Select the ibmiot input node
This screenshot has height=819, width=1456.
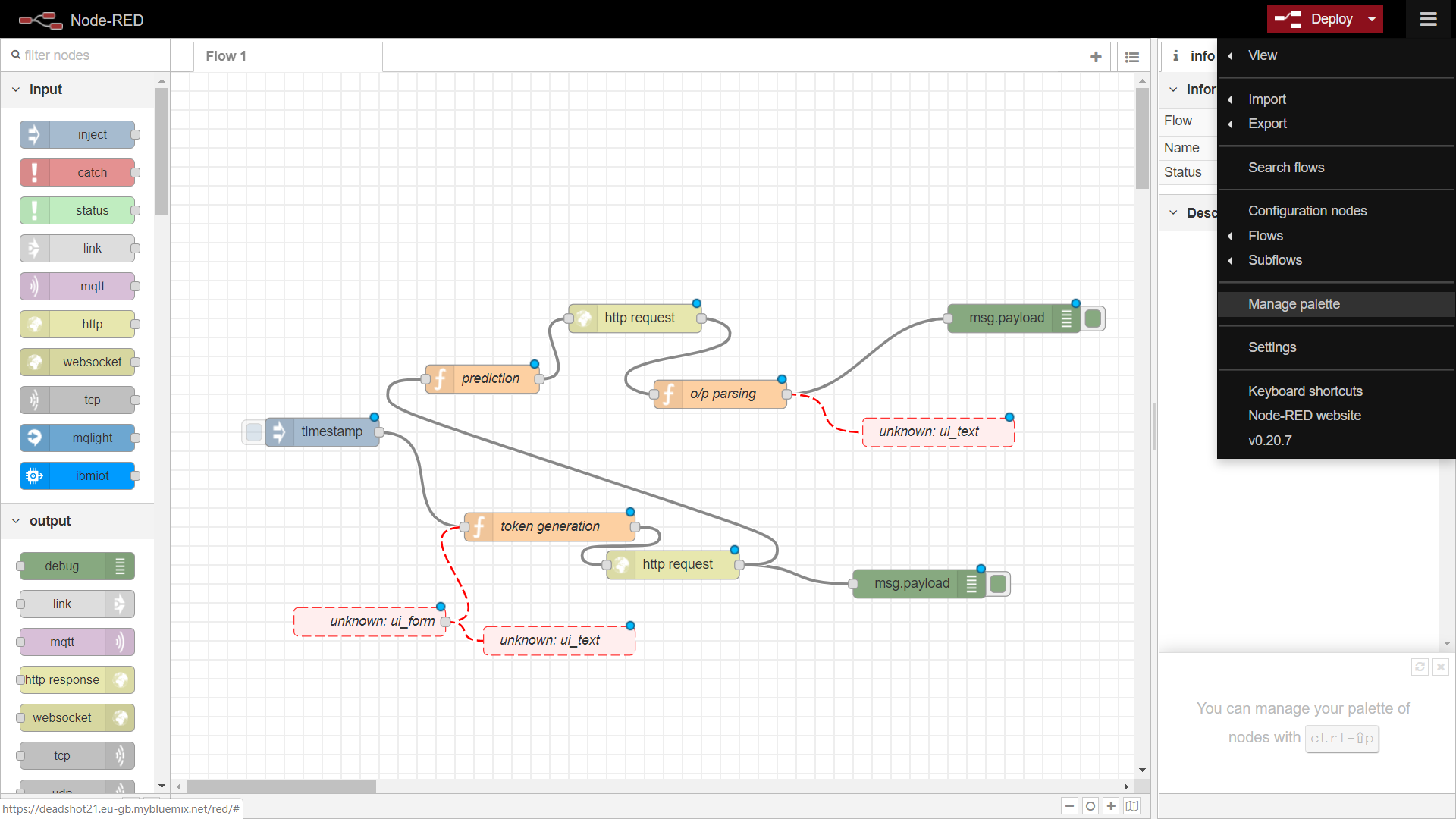coord(77,476)
